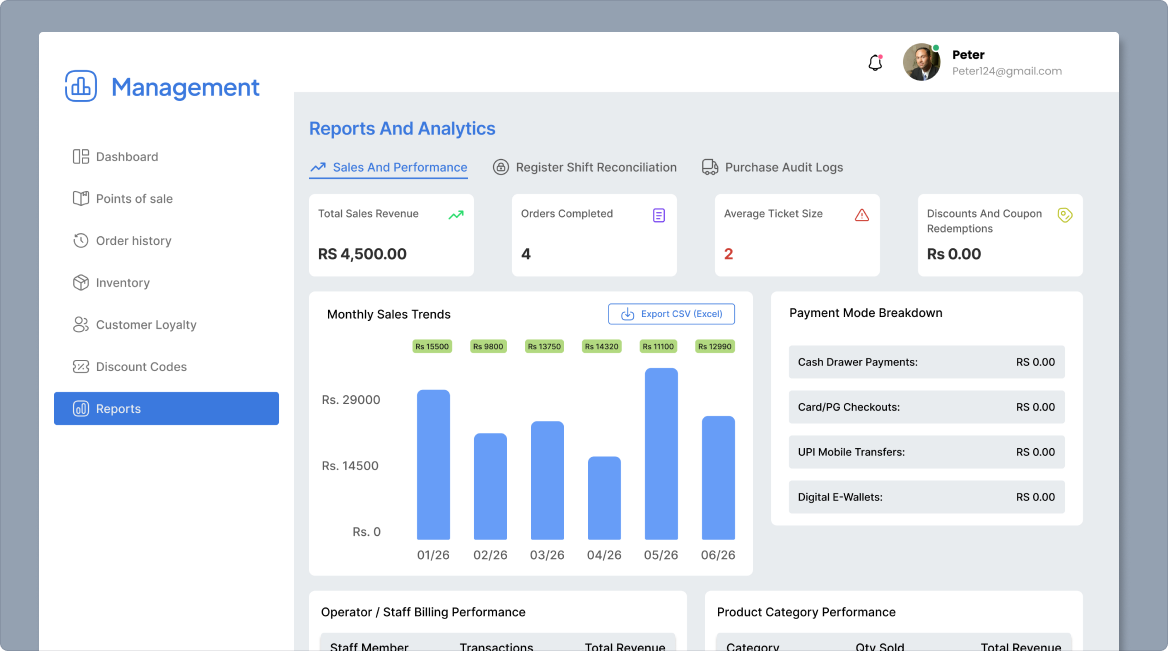Switch to Register Shift Reconciliation tab
This screenshot has width=1168, height=651.
pos(585,168)
